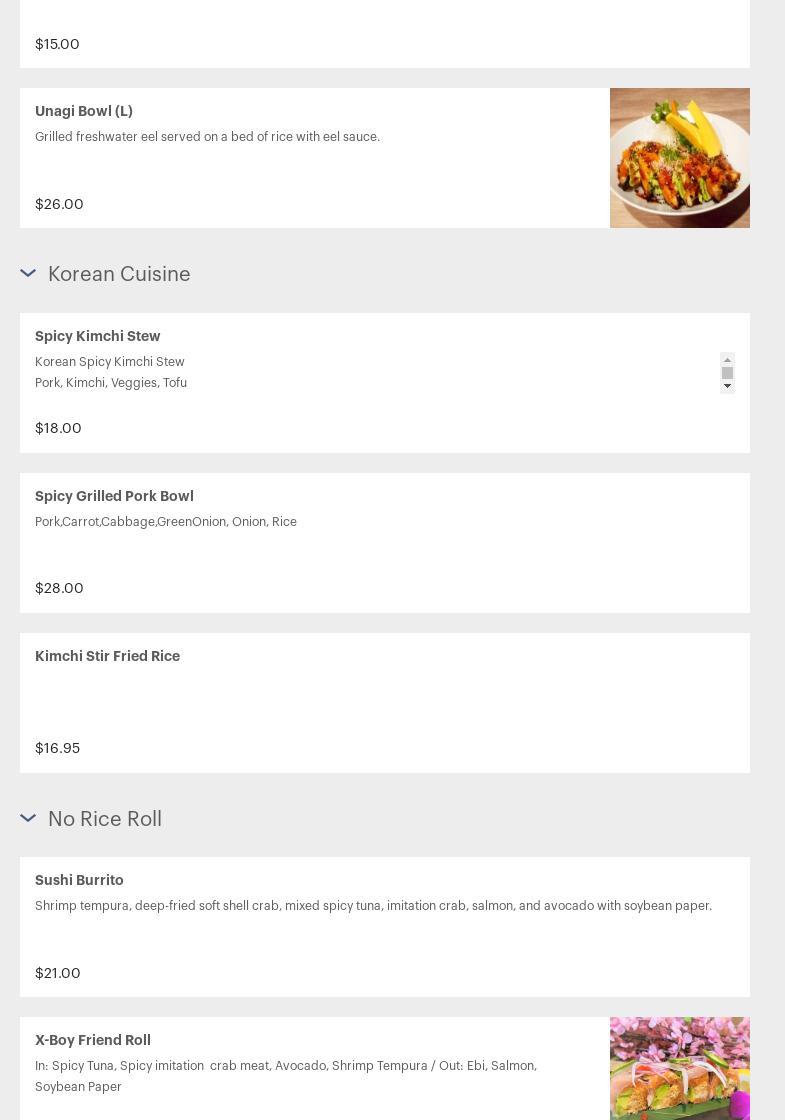Collapse the No Rice Roll section chevron
This screenshot has width=785, height=1120.
coord(28,818)
